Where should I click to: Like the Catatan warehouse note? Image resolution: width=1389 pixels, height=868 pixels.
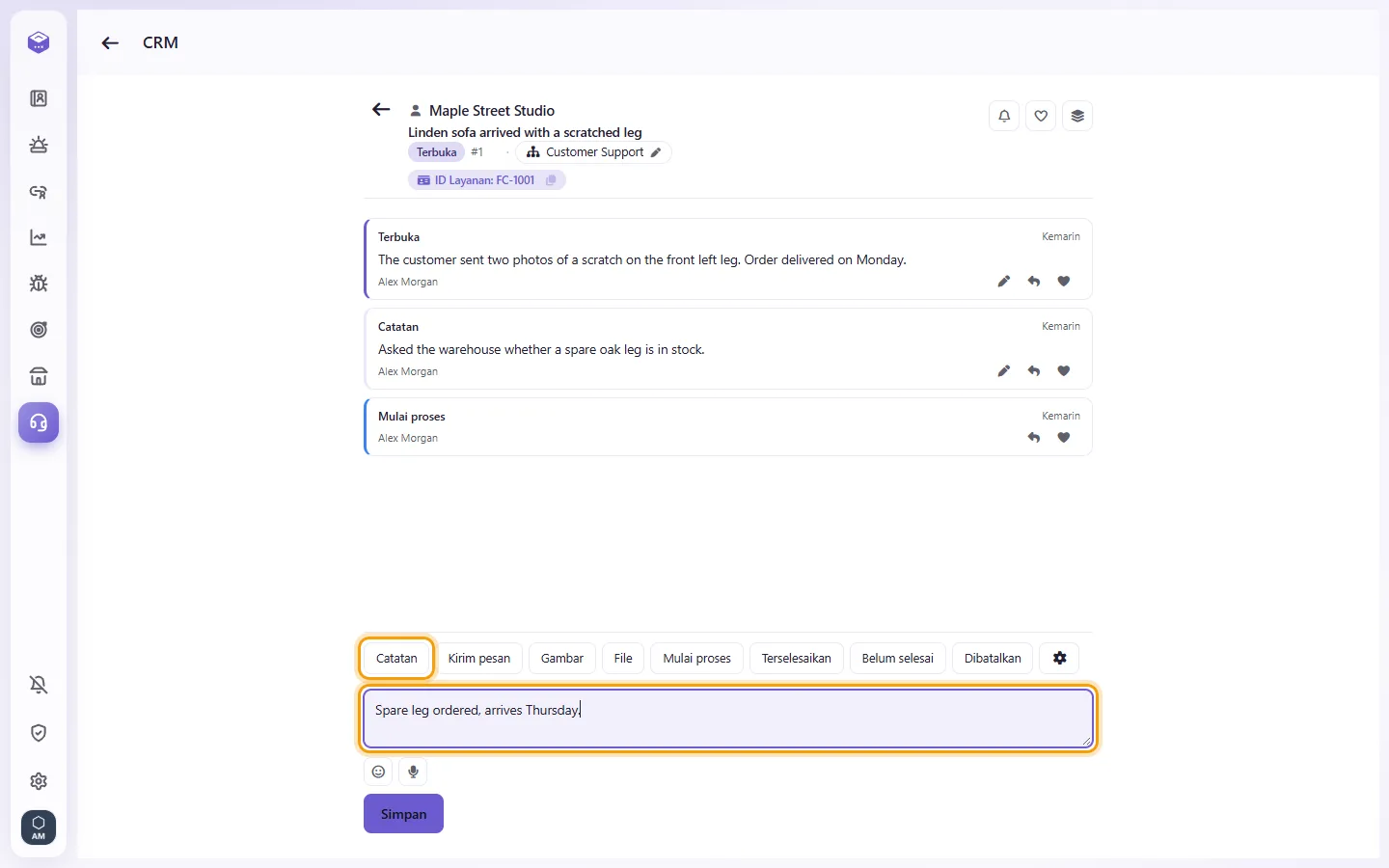point(1064,371)
